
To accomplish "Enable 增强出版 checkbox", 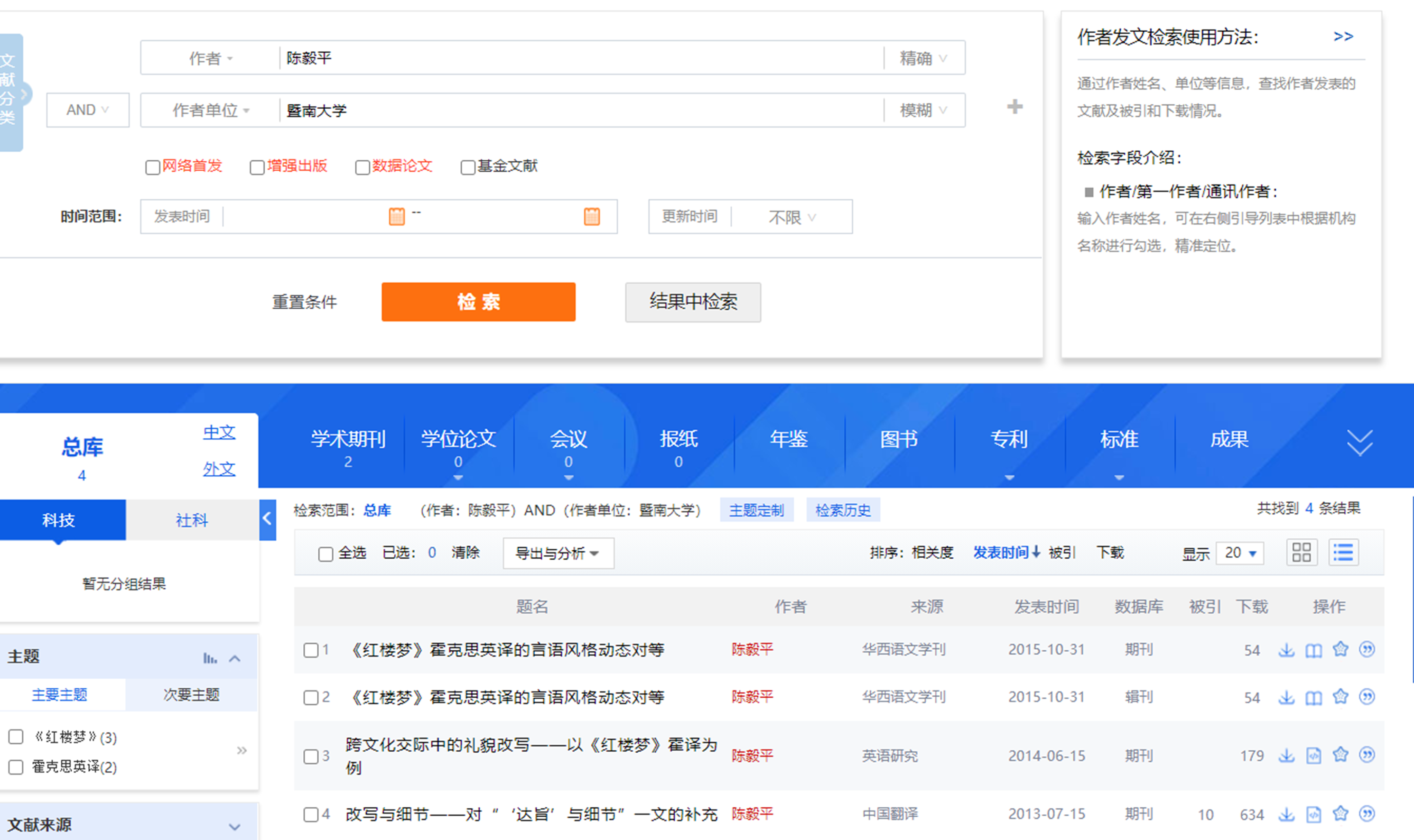I will pos(257,167).
